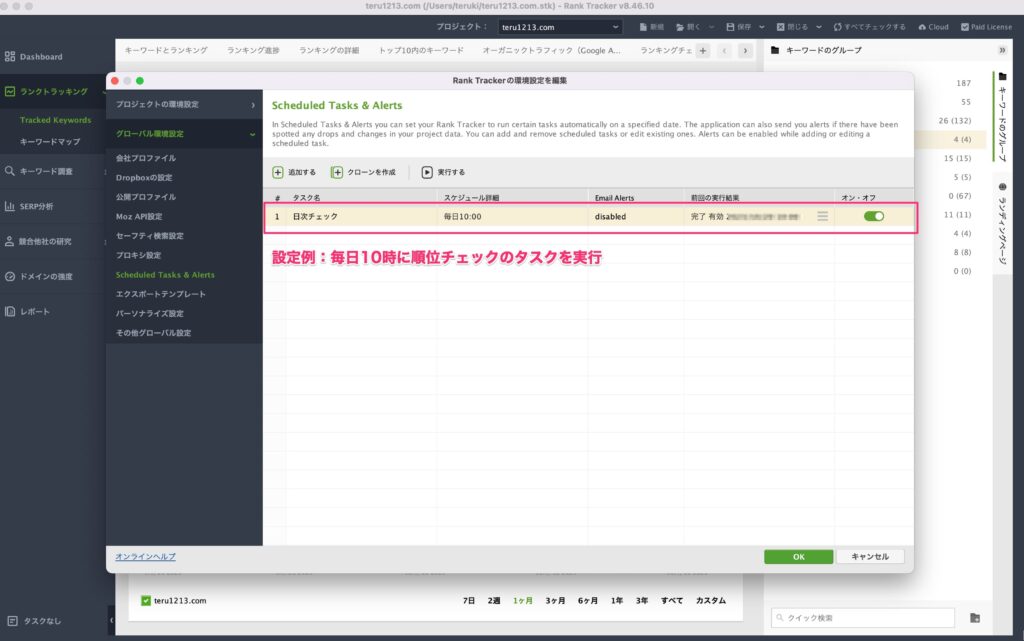1024x641 pixels.
Task: Click the ランクトラッキング chart icon
Action: (x=10, y=91)
